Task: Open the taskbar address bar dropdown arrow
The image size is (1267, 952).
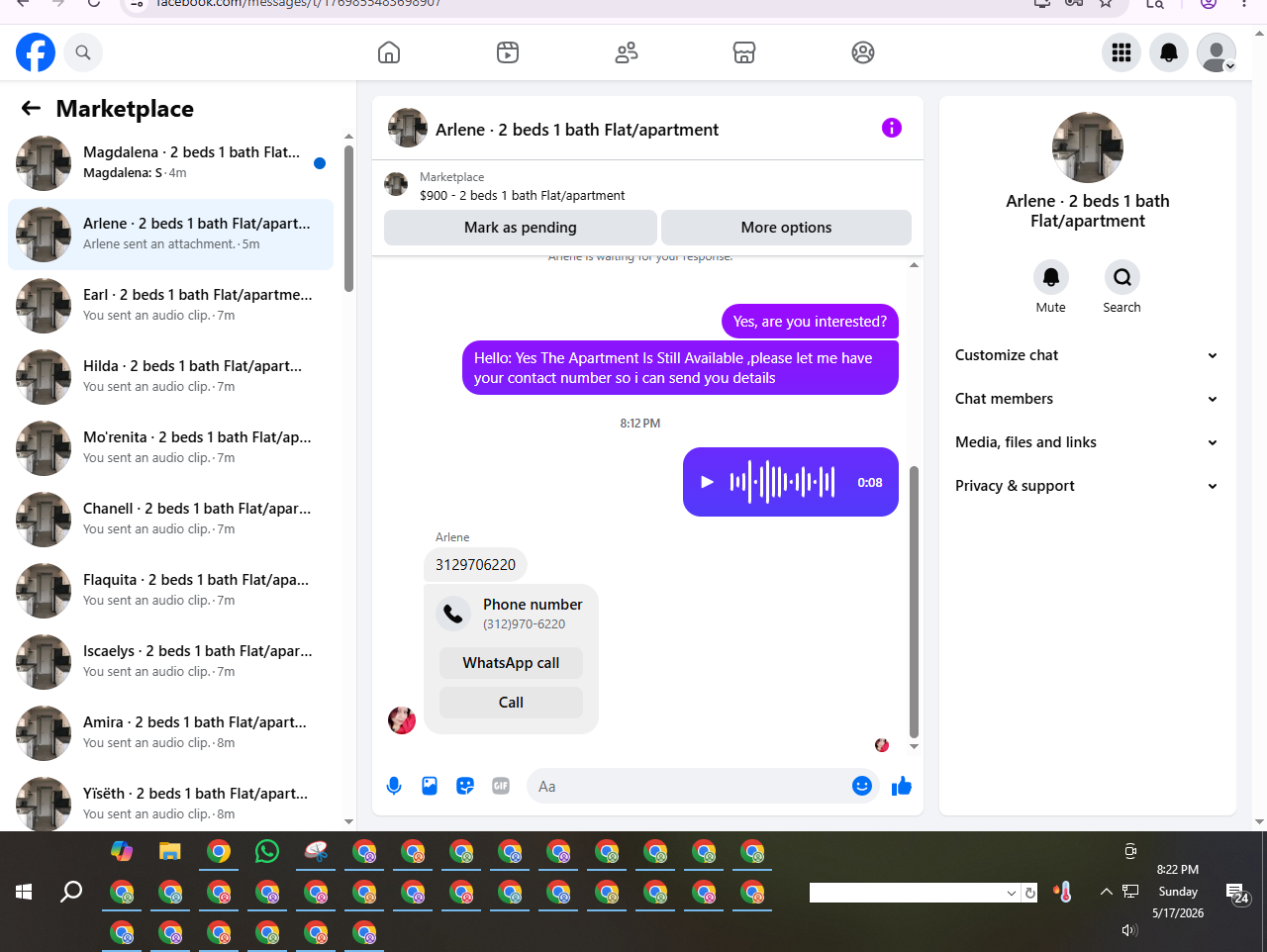Action: 1012,893
